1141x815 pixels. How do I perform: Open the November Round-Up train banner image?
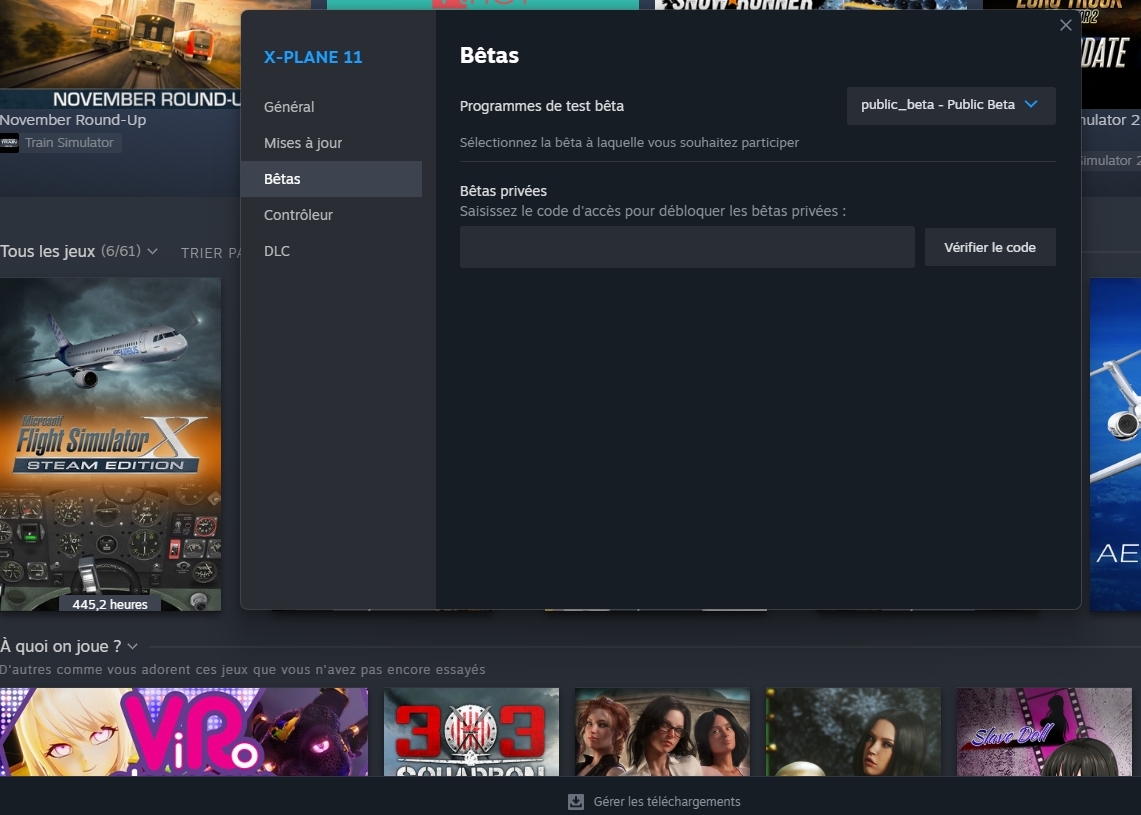(120, 55)
